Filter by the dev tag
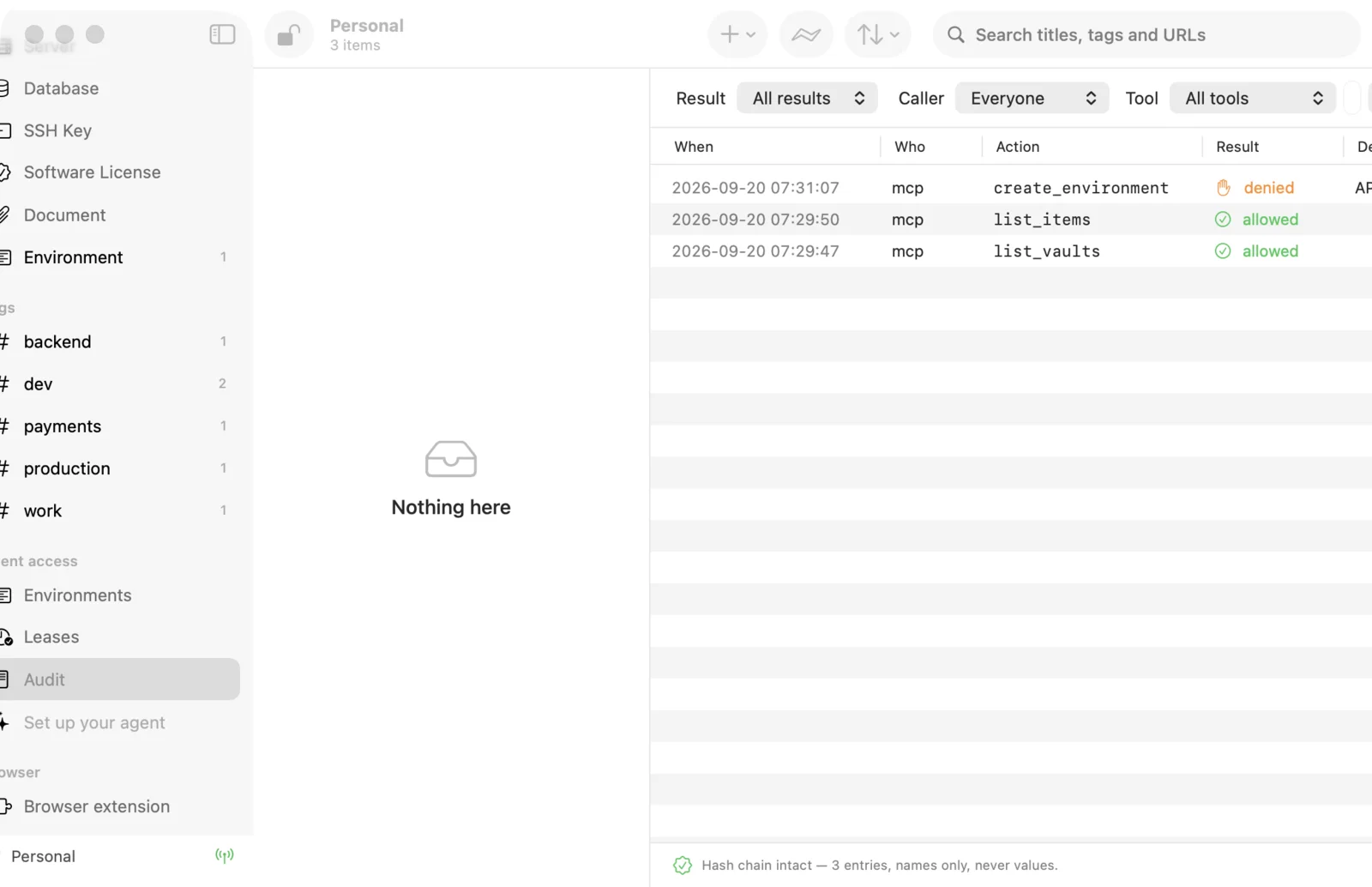1372x887 pixels. pos(120,384)
